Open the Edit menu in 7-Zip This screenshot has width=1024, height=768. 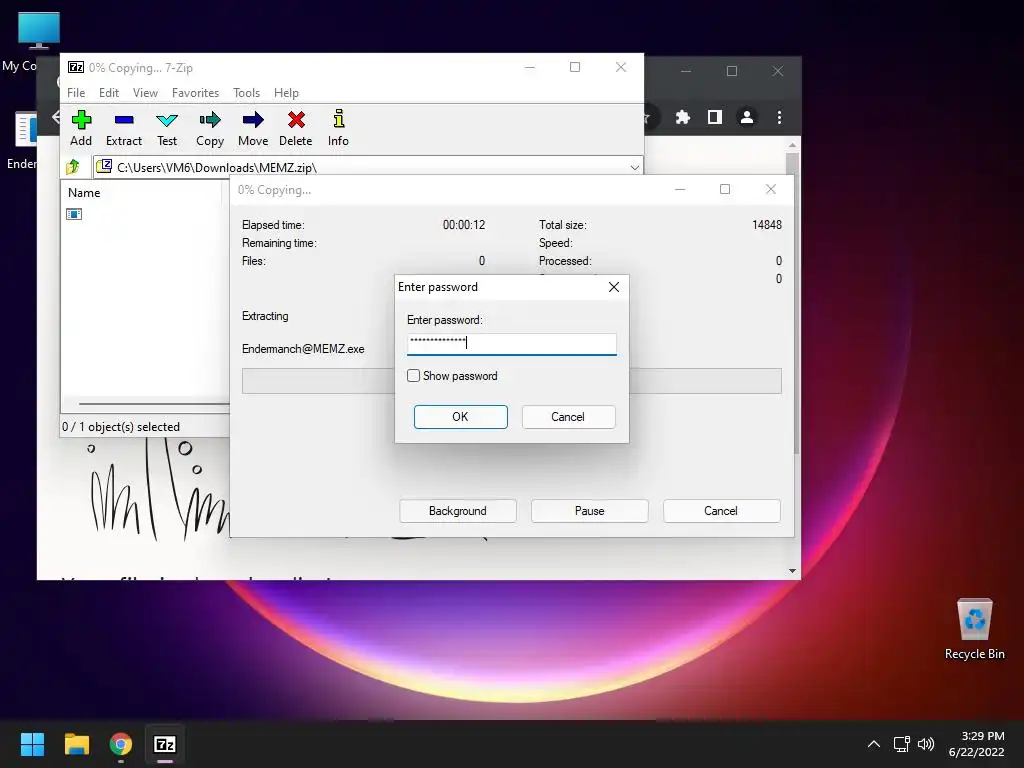[108, 93]
